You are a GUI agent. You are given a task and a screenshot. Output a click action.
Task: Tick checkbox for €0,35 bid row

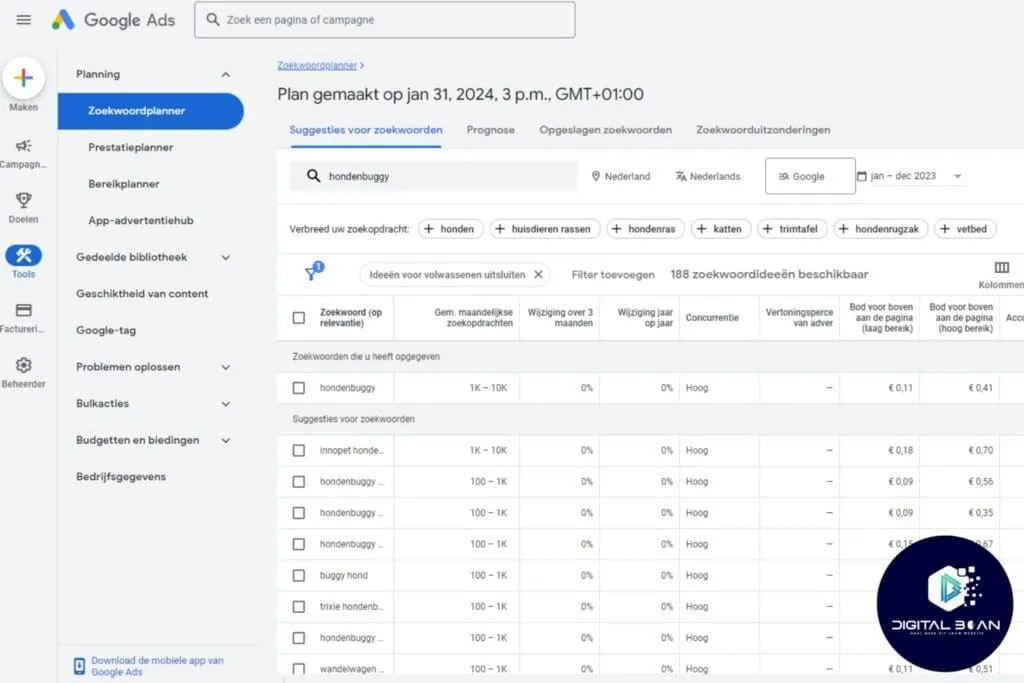pos(298,513)
